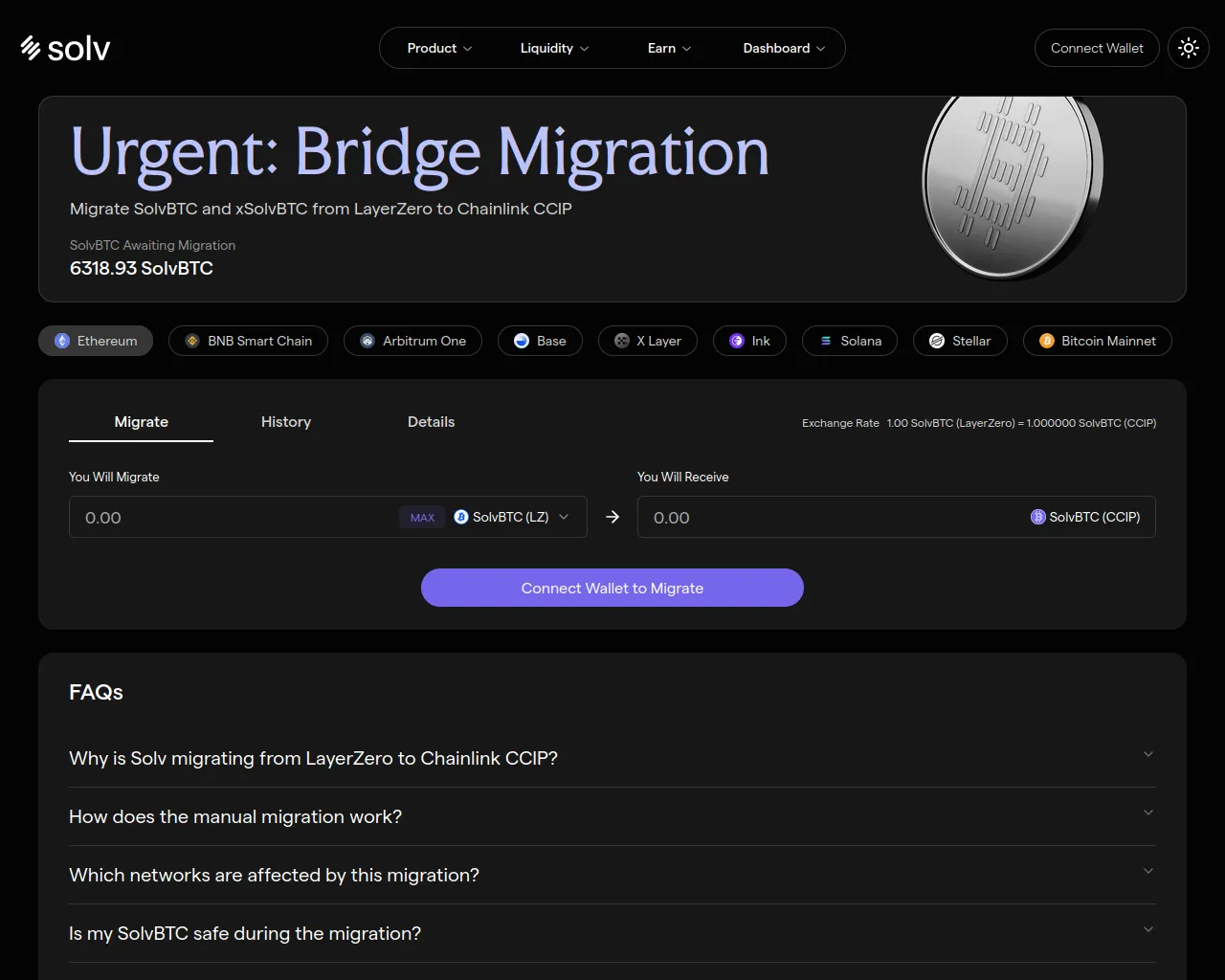Screen dimensions: 1225x980
Task: Click the Solv logo
Action: click(65, 48)
